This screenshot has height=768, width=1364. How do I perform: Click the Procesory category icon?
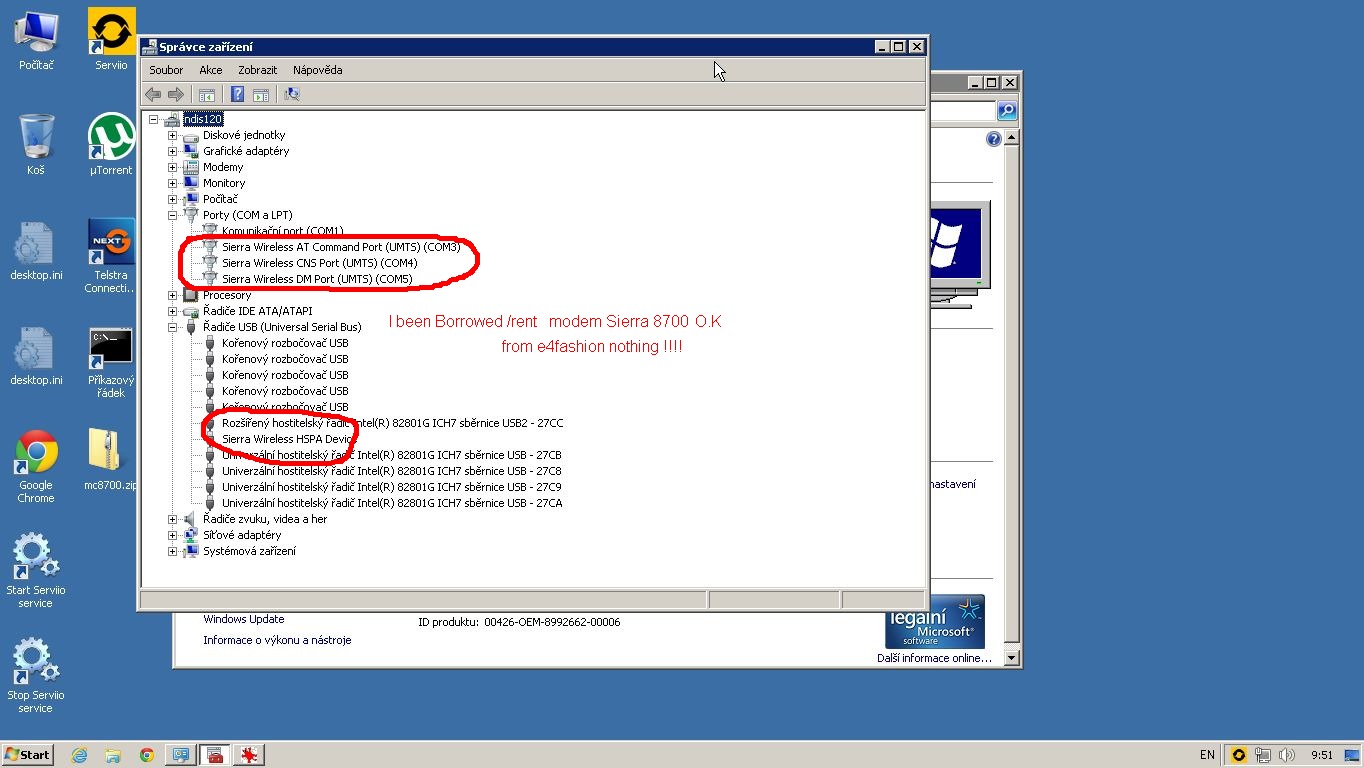tap(191, 295)
